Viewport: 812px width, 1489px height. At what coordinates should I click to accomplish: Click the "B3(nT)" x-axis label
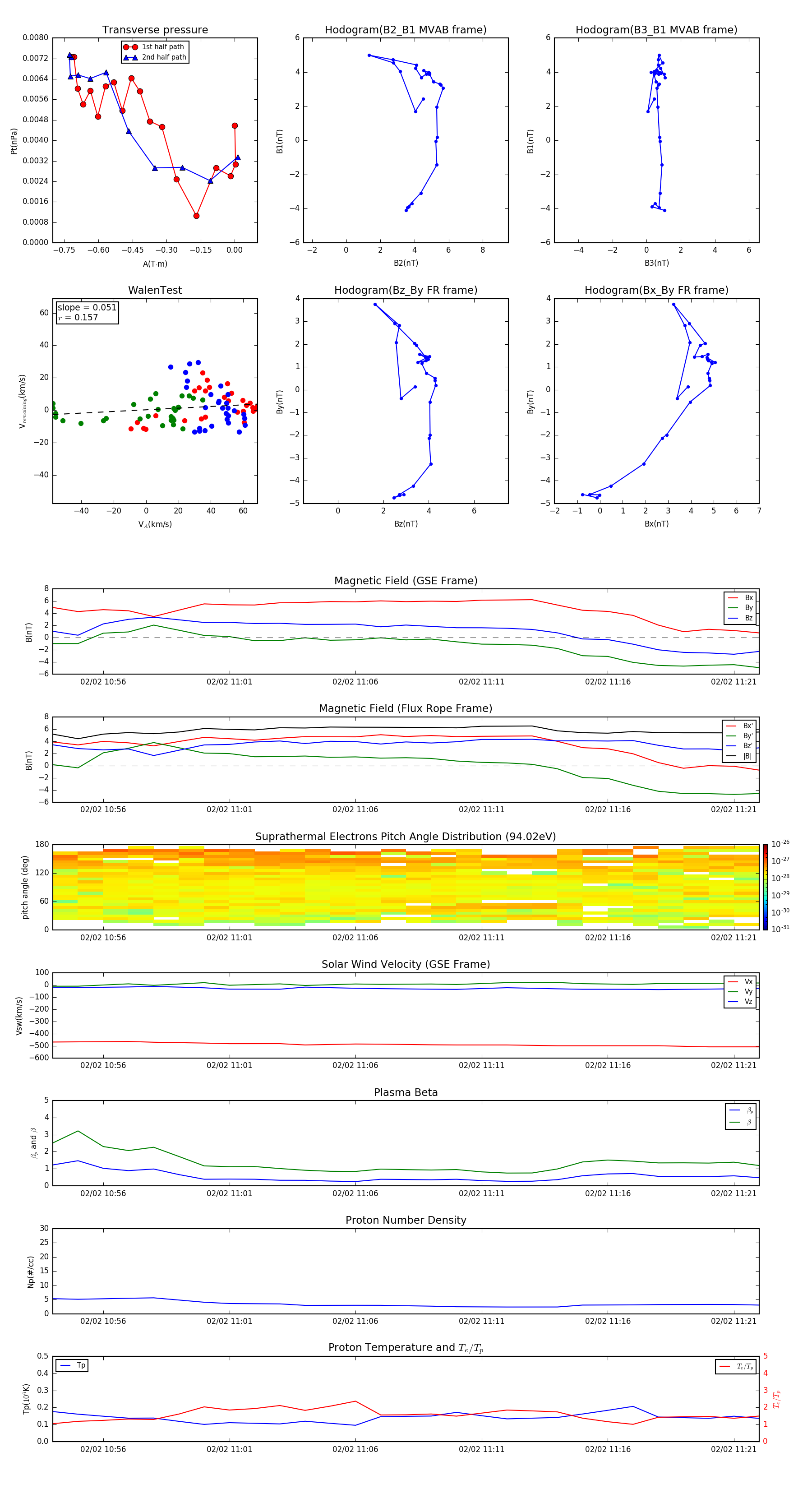(656, 264)
